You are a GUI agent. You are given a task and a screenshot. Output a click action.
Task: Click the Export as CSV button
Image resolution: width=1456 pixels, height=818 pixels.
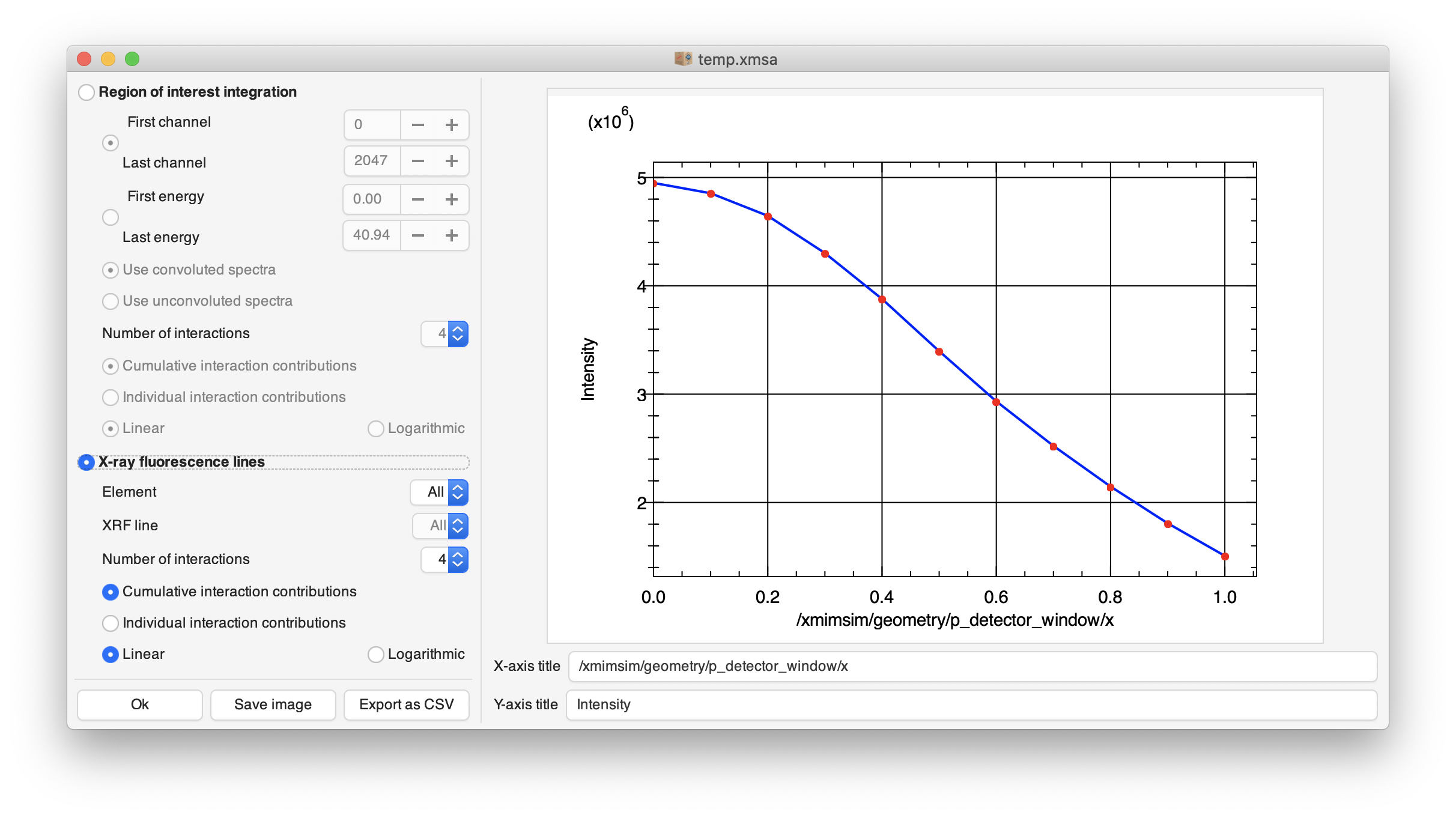tap(406, 704)
